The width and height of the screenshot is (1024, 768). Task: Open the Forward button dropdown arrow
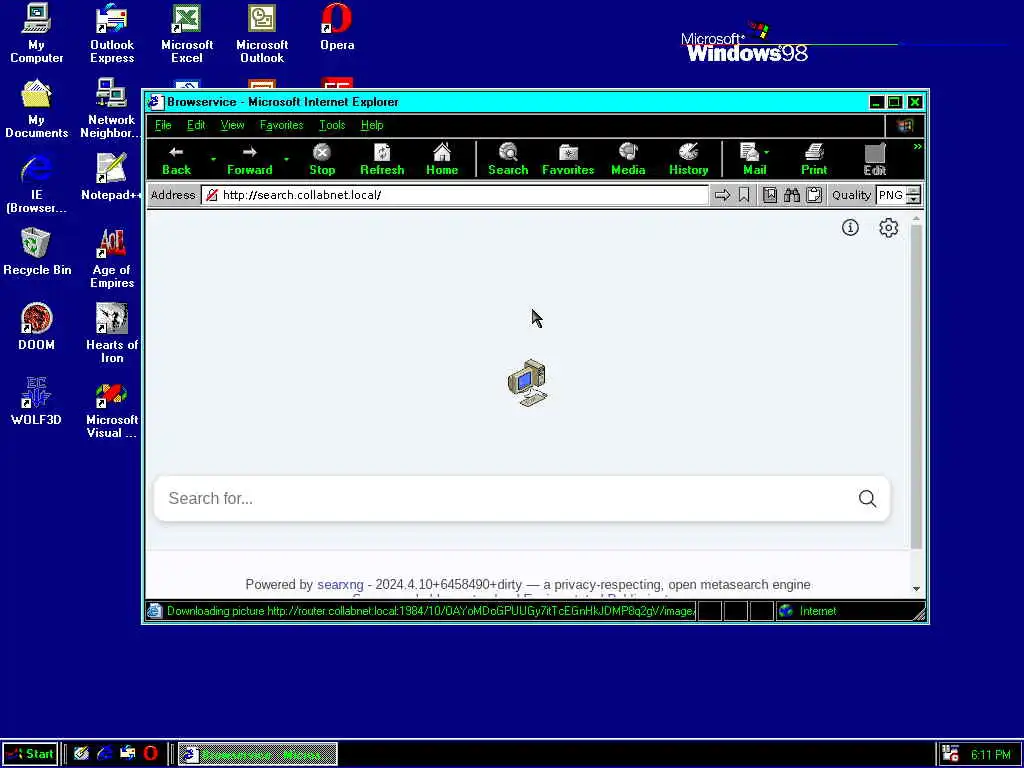[x=285, y=160]
